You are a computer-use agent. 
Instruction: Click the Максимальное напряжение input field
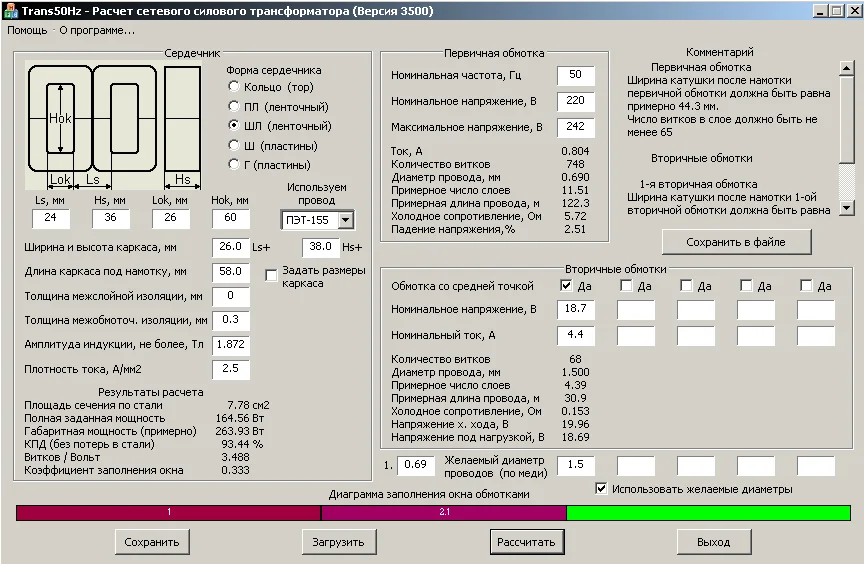[x=575, y=128]
